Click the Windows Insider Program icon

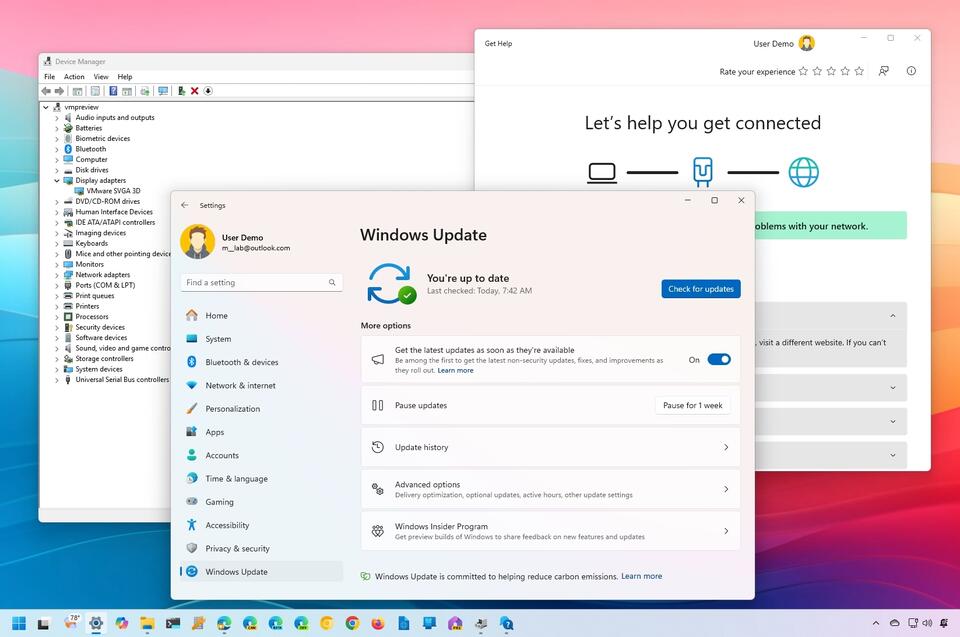377,531
